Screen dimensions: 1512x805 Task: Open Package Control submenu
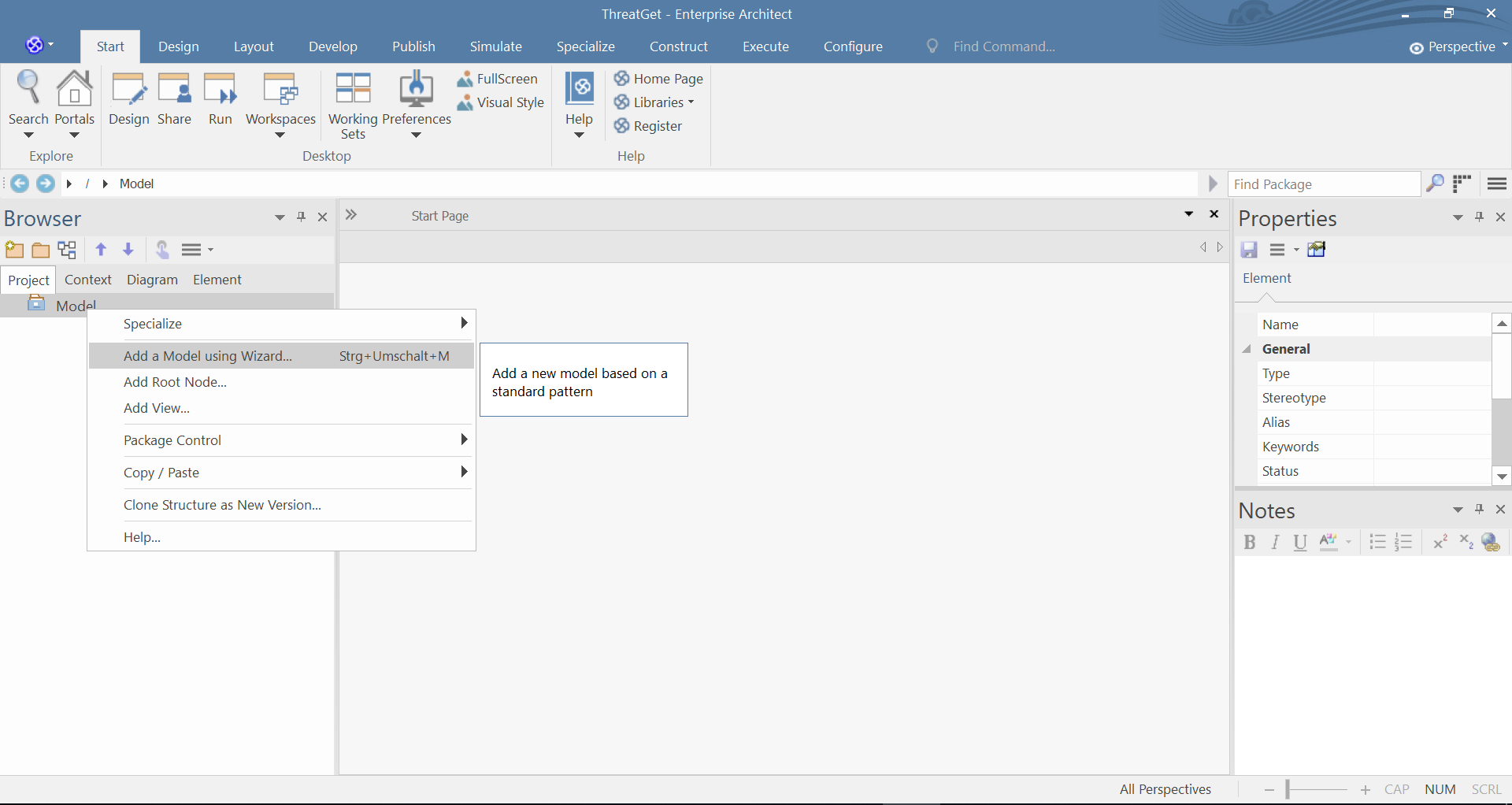pos(281,440)
